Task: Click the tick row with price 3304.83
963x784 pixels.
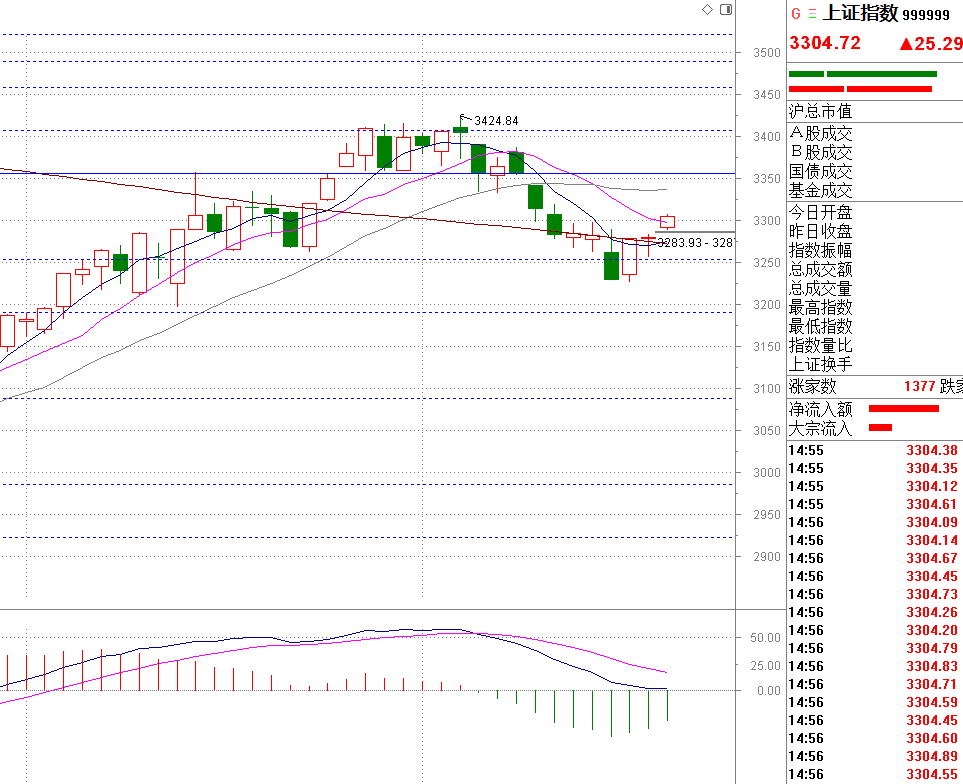Action: [875, 666]
